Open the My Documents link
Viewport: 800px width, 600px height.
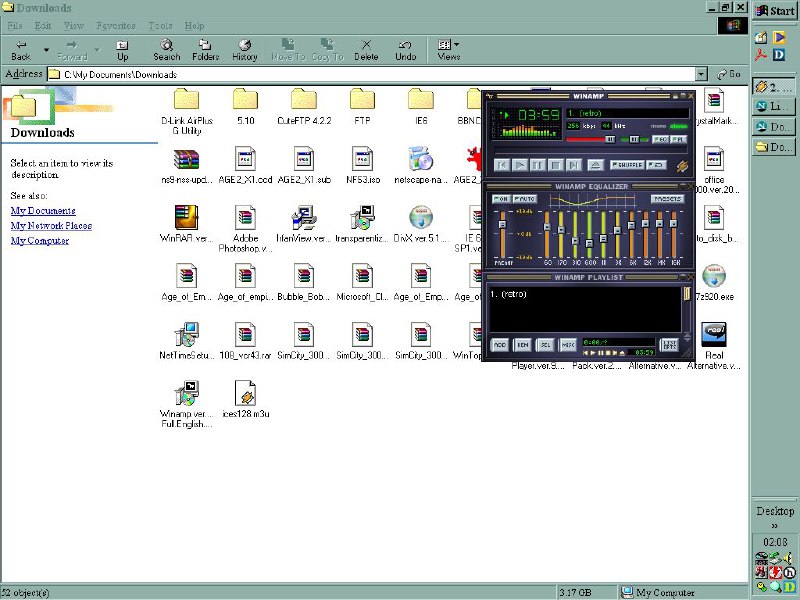click(43, 211)
